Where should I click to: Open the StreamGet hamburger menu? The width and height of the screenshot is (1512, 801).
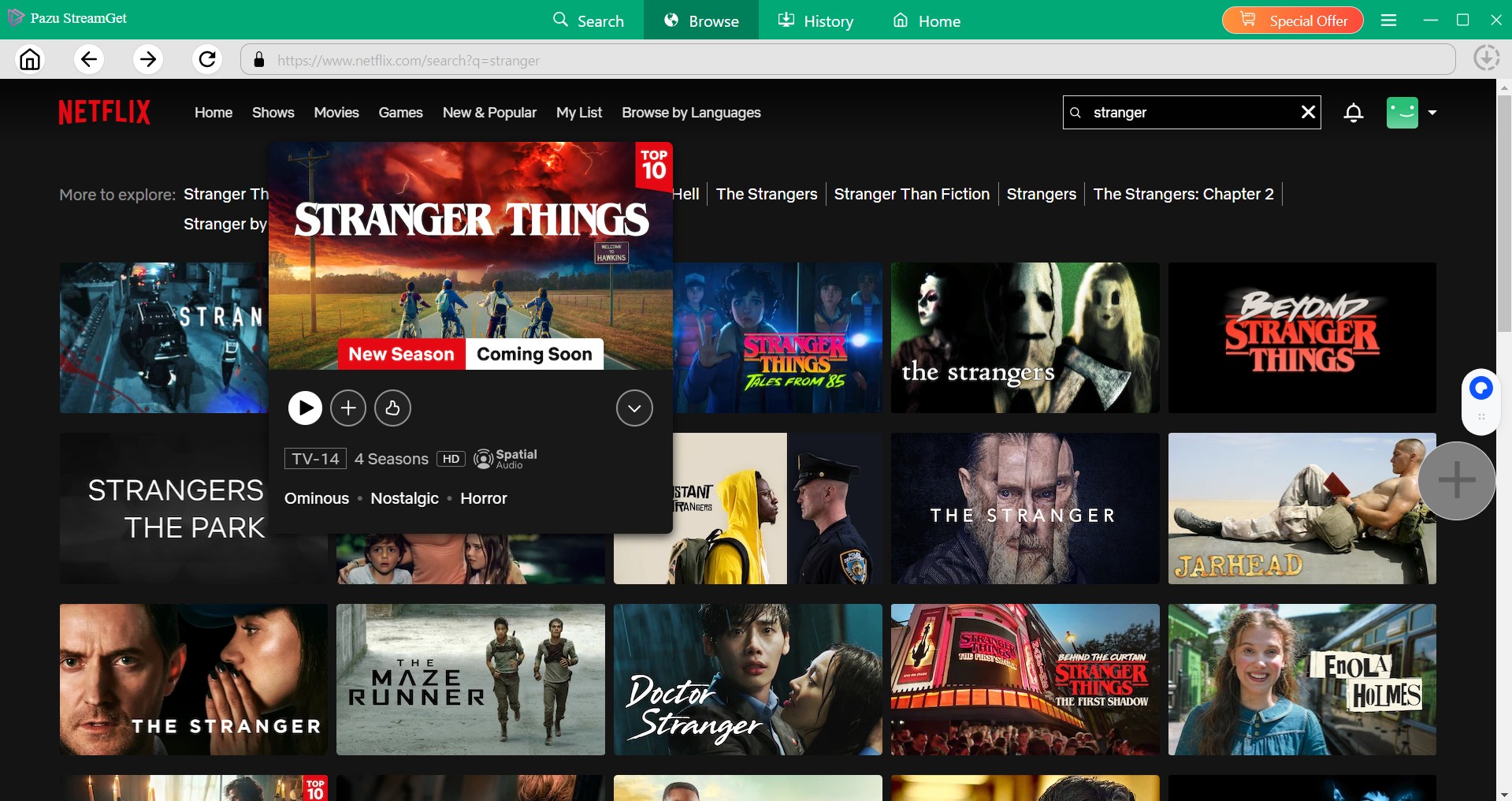coord(1388,20)
